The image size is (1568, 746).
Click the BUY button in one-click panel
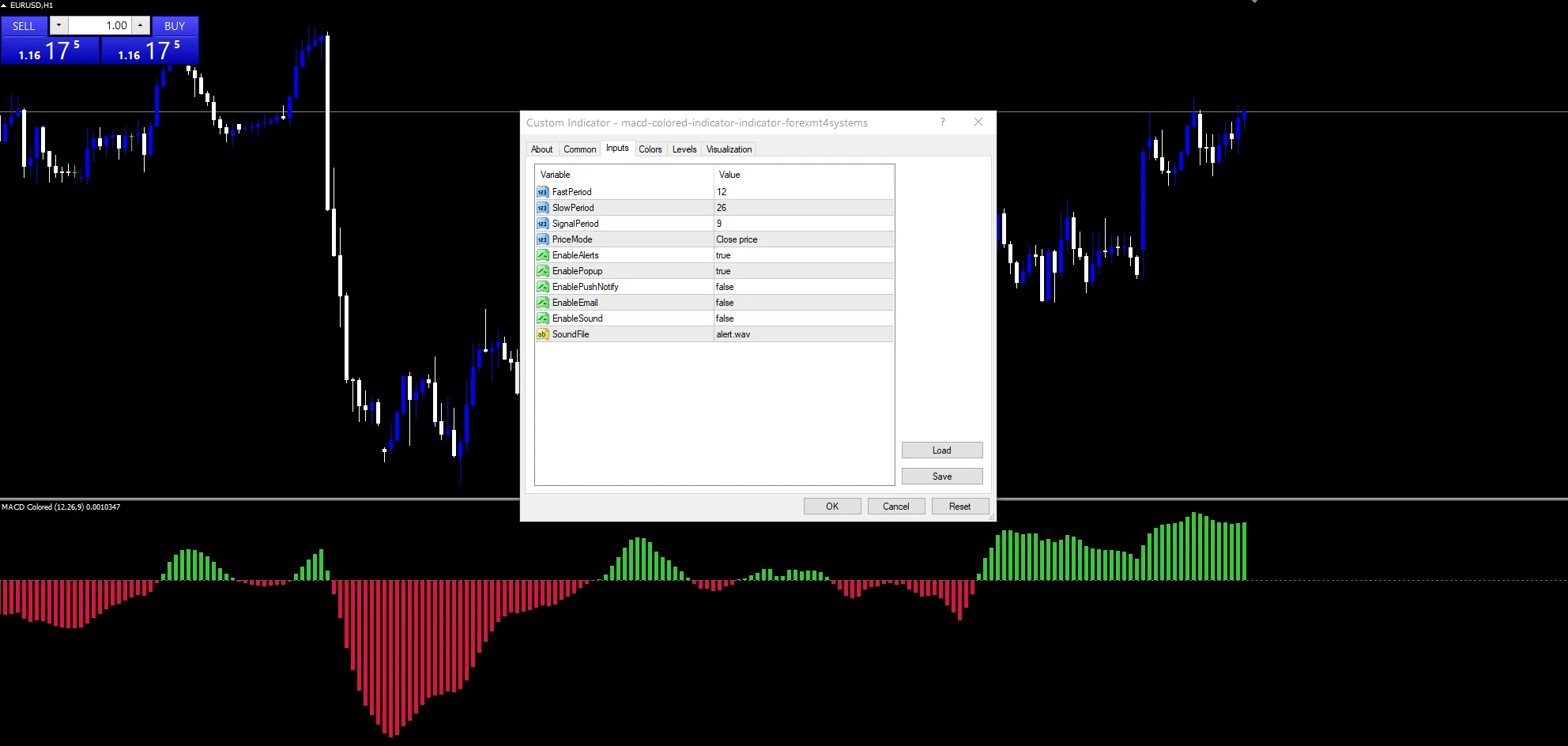[x=175, y=26]
